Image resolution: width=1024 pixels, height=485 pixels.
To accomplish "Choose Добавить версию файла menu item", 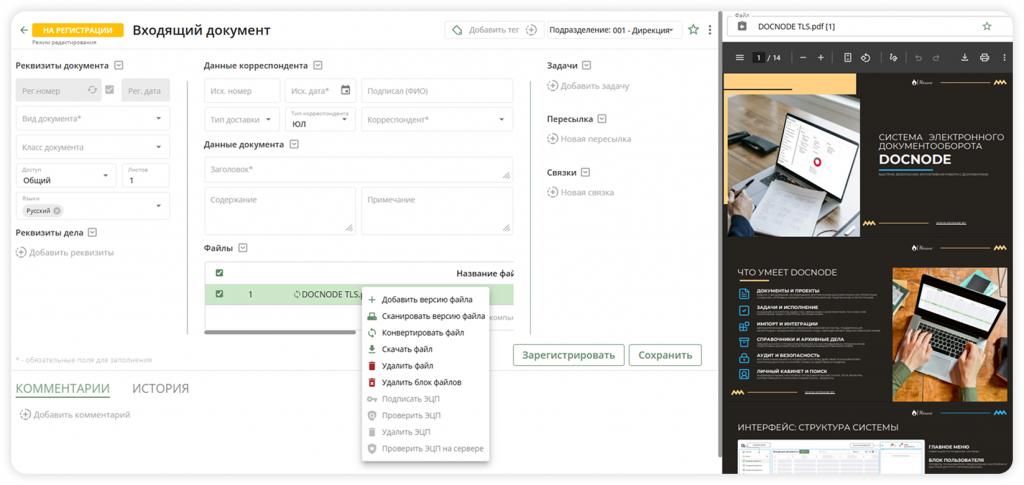I will pos(425,300).
